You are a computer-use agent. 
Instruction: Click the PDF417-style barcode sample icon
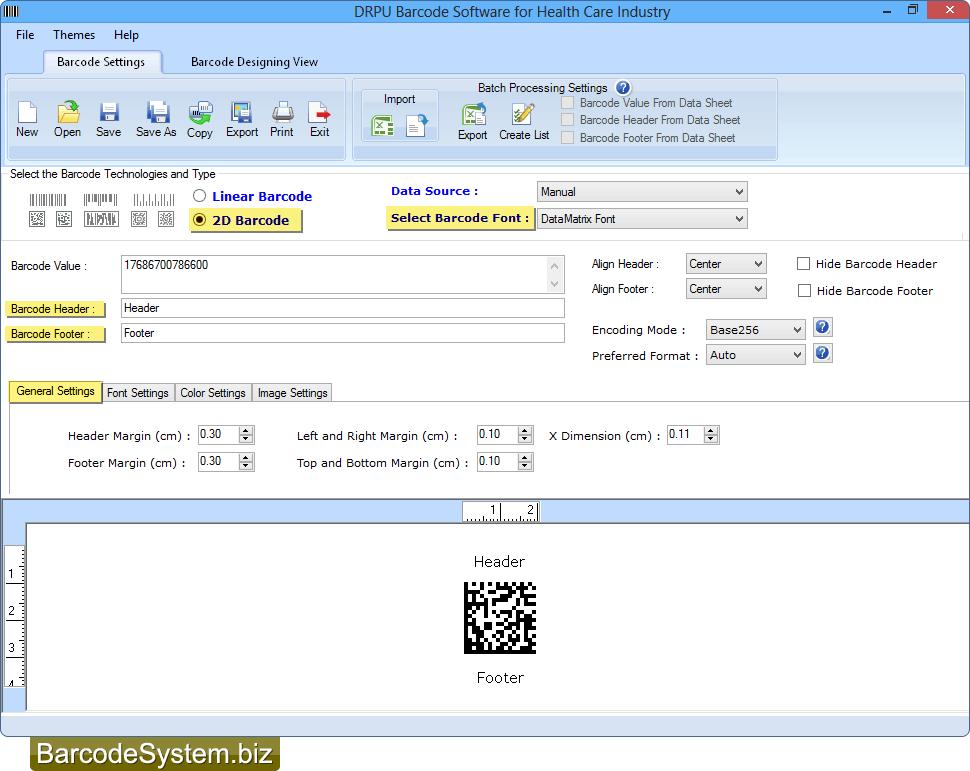(101, 219)
